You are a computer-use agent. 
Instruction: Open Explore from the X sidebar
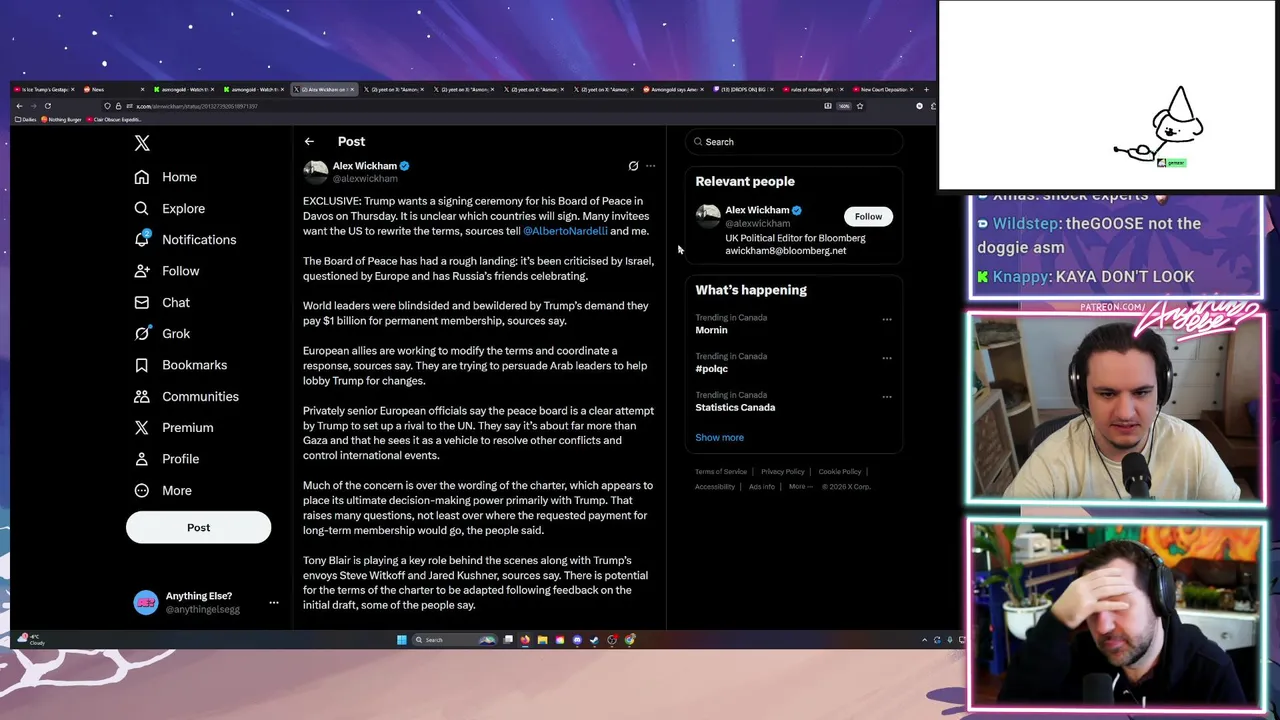[x=170, y=208]
